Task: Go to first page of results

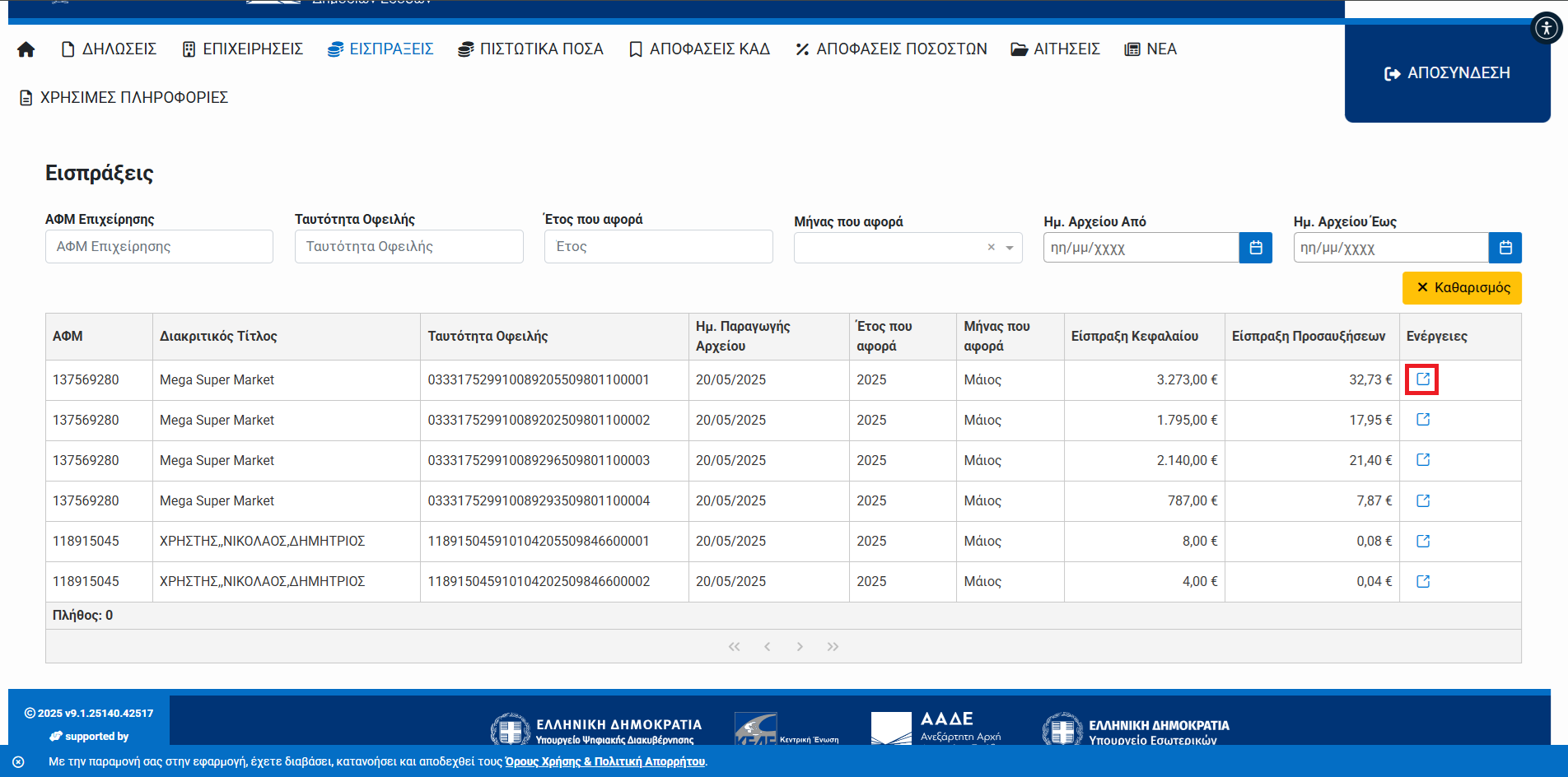Action: pyautogui.click(x=734, y=647)
